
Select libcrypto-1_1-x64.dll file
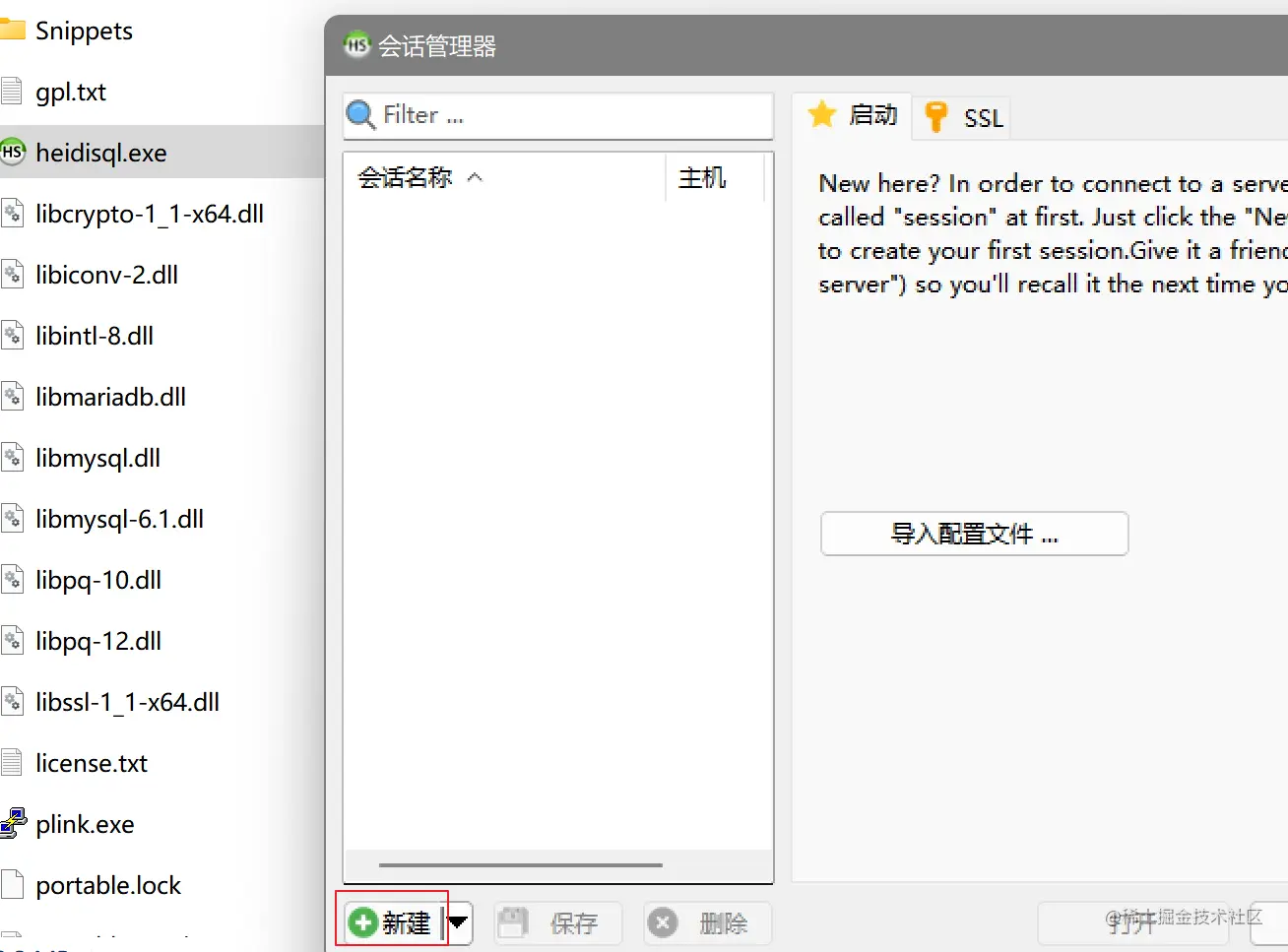pos(149,214)
